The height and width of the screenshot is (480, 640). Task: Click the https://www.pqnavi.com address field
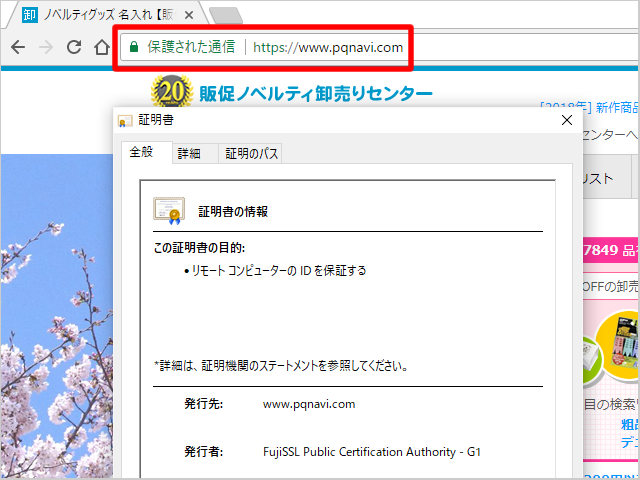tap(328, 47)
